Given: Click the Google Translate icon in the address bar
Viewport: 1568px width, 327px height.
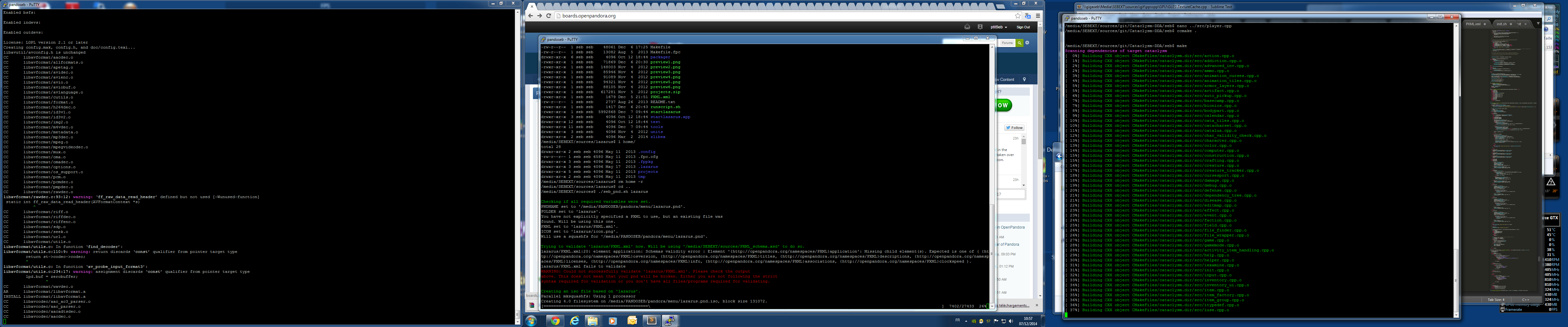Looking at the screenshot, I should click(1028, 16).
